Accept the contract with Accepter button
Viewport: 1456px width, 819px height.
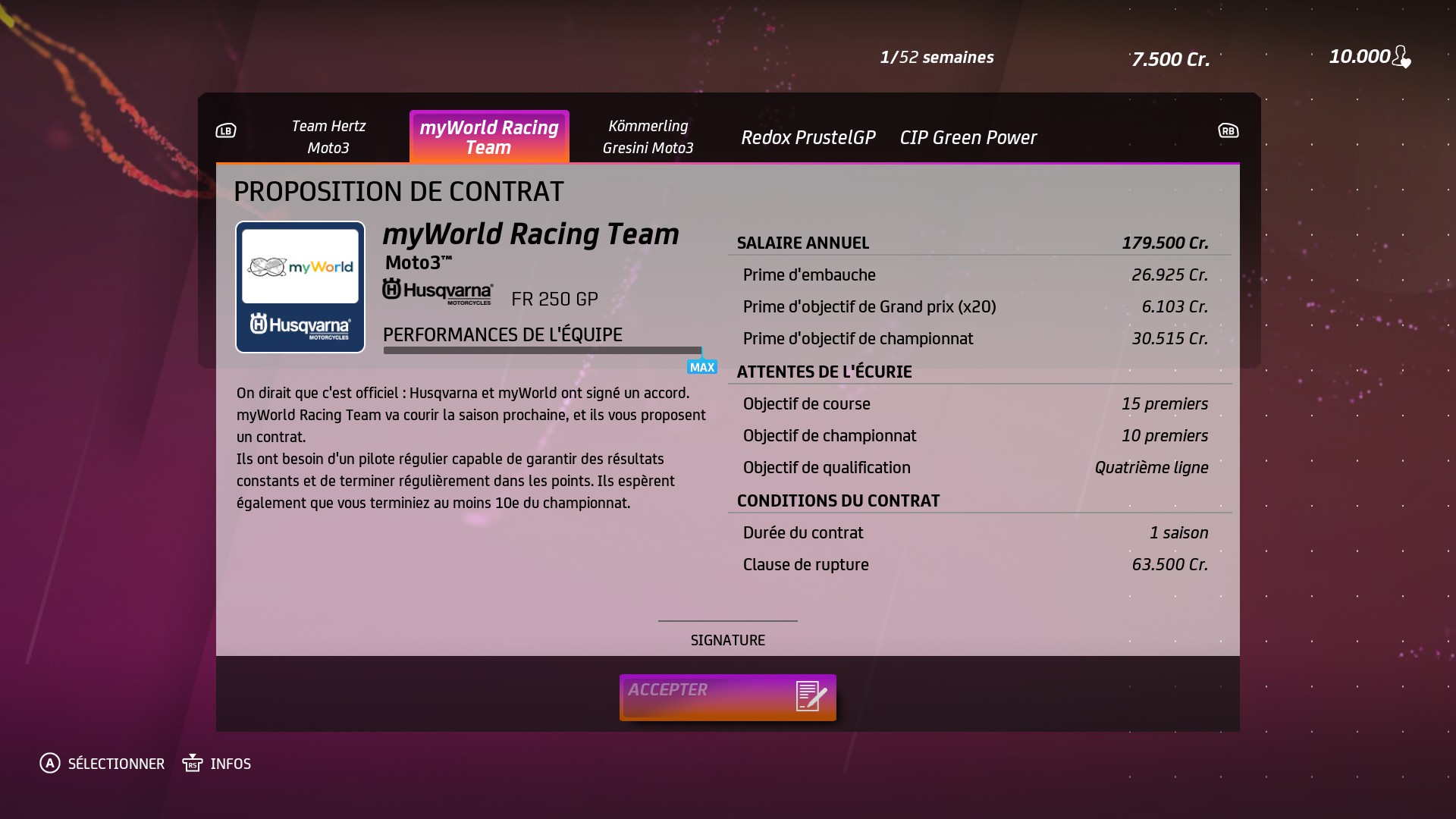(x=728, y=697)
